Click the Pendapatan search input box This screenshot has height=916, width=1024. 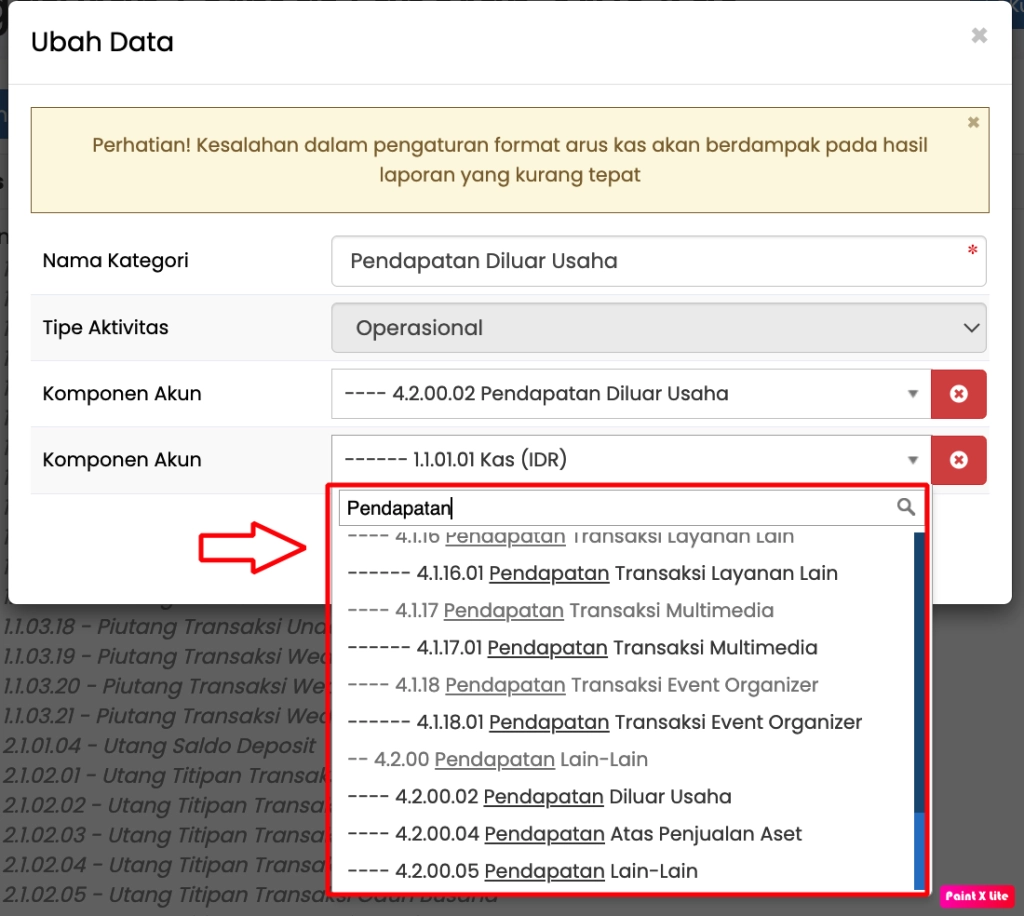click(615, 508)
